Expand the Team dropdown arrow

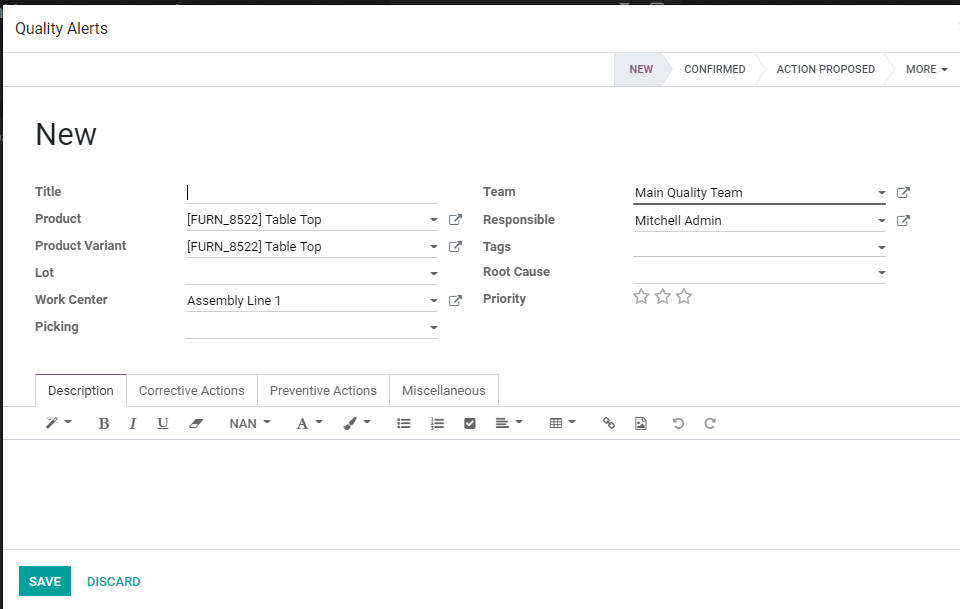point(882,192)
